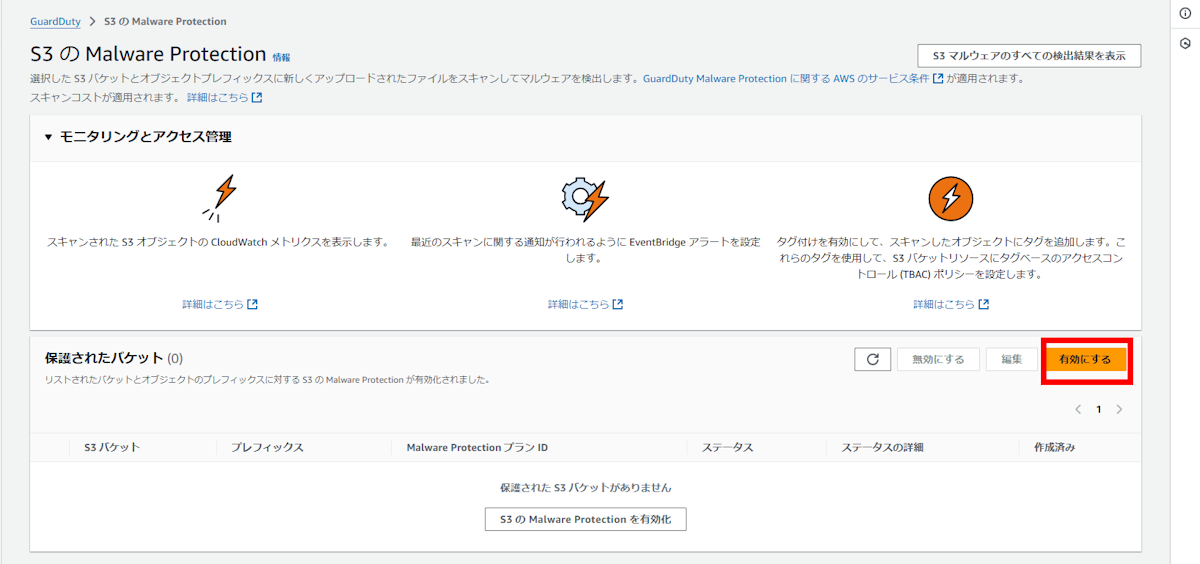The width and height of the screenshot is (1200, 564).
Task: Click the 情報 info link beside the title
Action: point(281,58)
